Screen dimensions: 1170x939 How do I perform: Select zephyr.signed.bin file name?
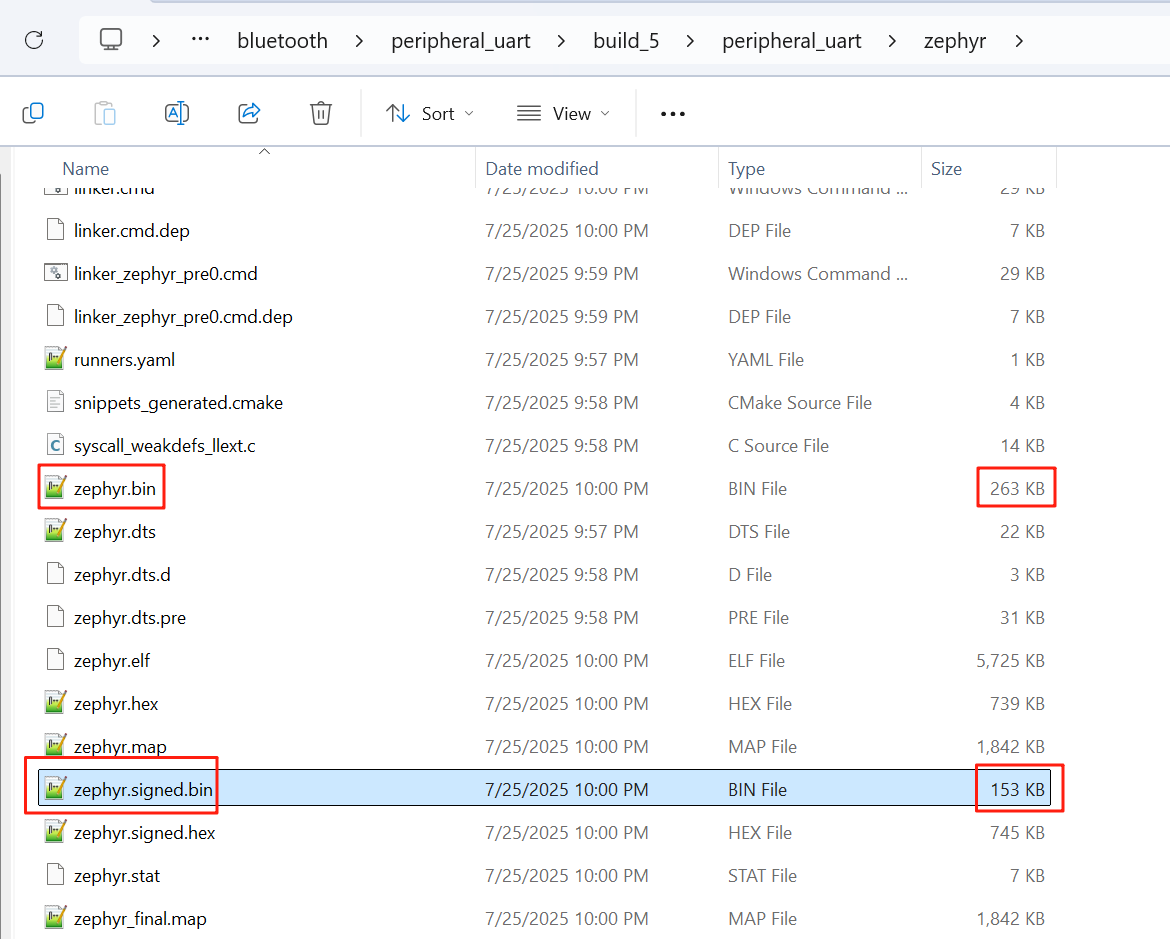[x=143, y=790]
